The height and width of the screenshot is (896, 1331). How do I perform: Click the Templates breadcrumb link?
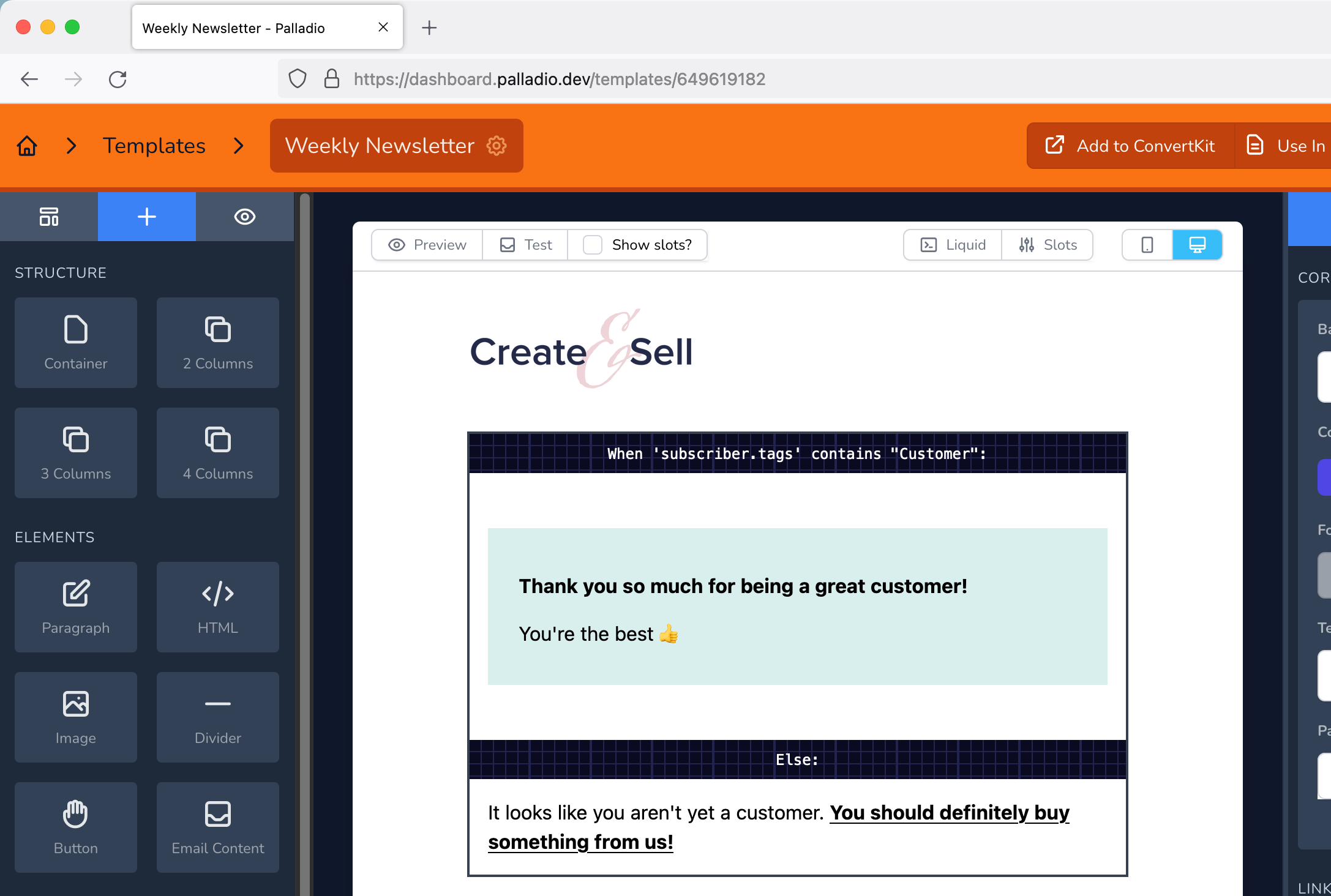click(x=154, y=146)
